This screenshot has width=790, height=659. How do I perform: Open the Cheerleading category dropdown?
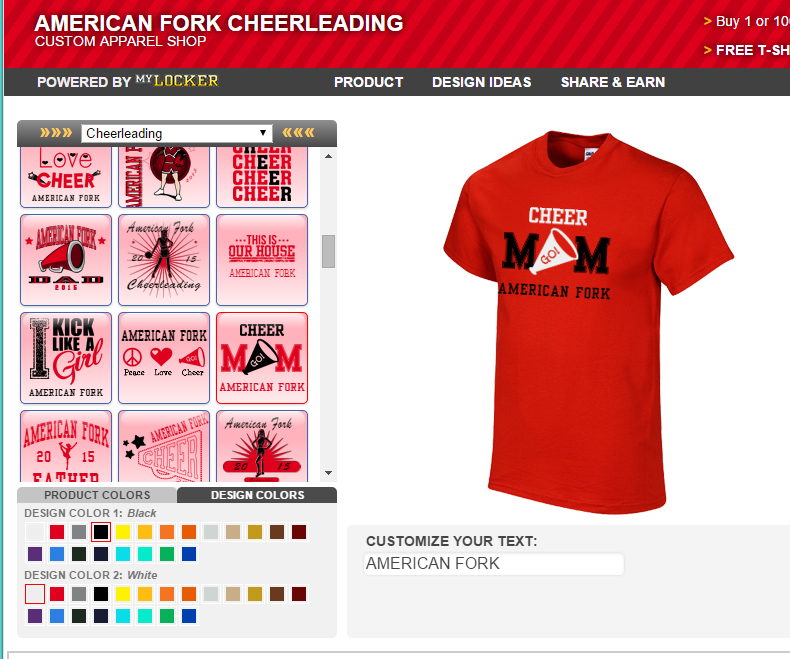[177, 134]
